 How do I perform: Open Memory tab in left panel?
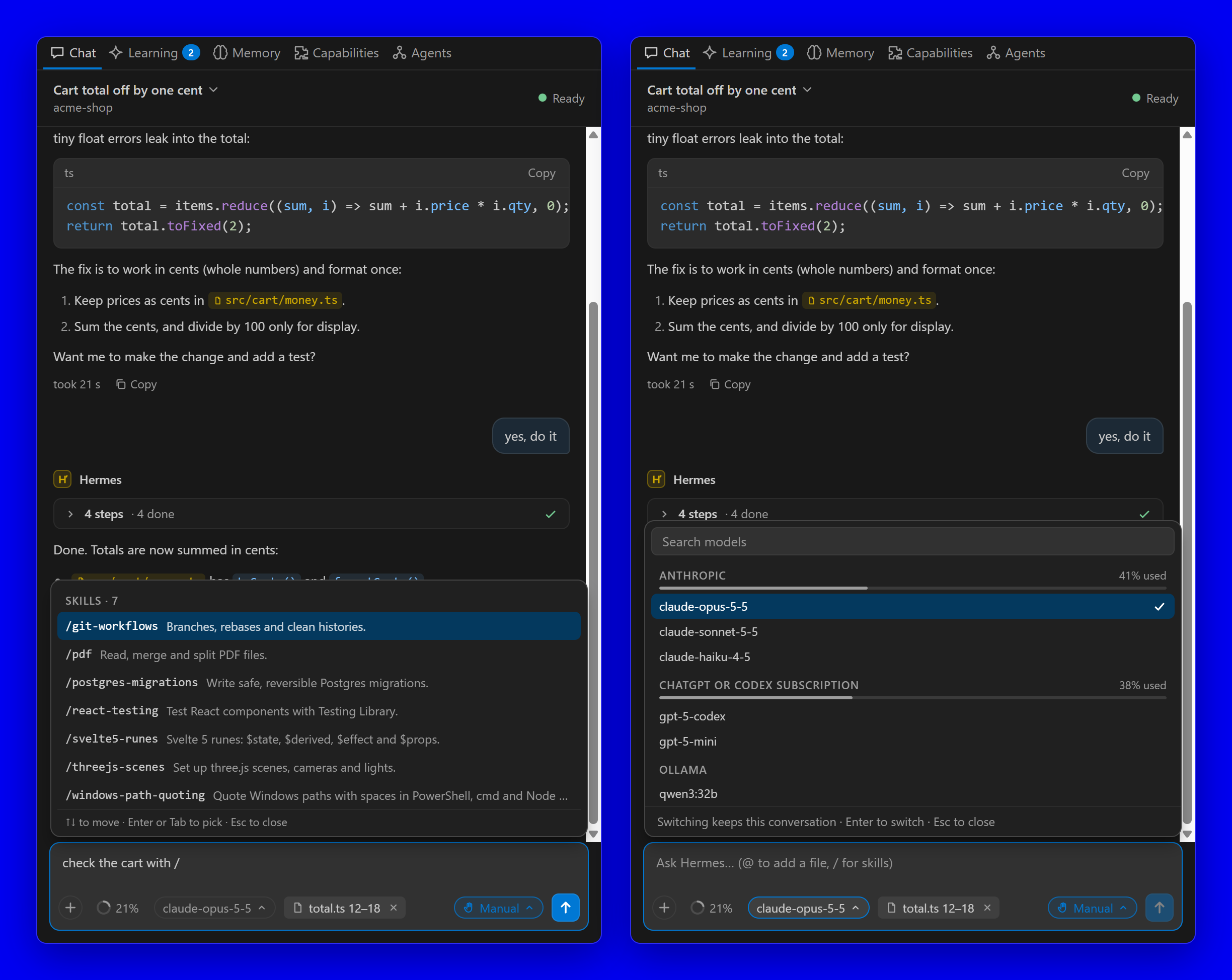point(247,53)
